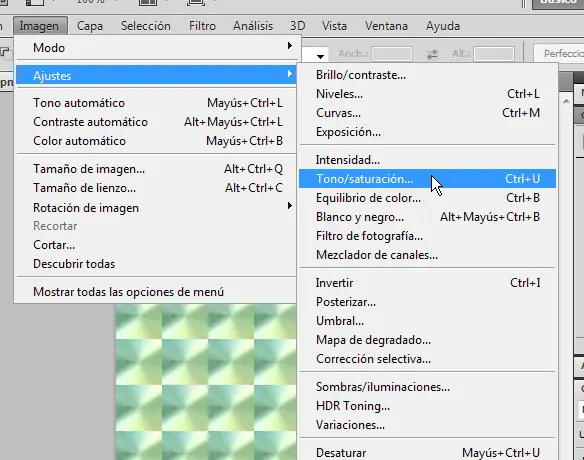Select Descubrir todas
The height and width of the screenshot is (460, 584).
tap(156, 264)
